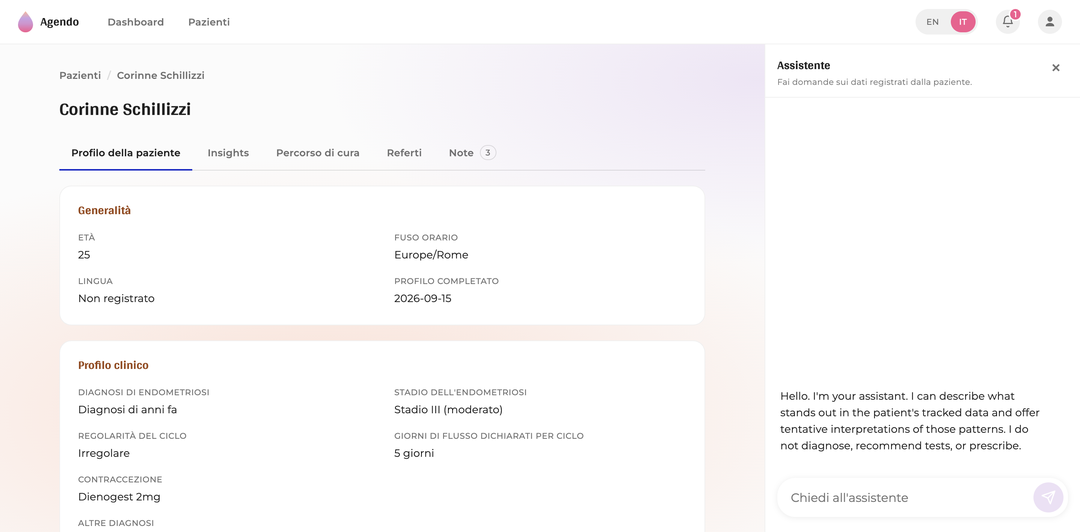This screenshot has height=532, width=1080.
Task: Click the 5 giorni flow value
Action: [414, 453]
